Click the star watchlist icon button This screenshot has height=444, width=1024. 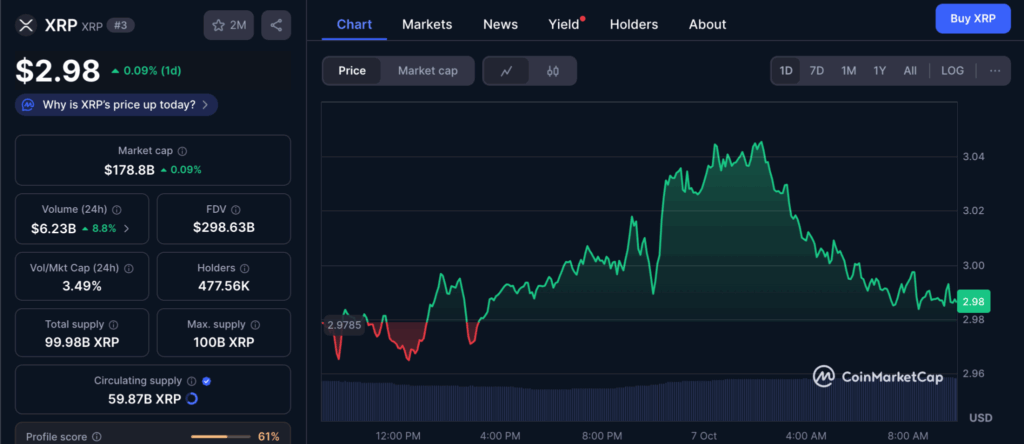pos(229,25)
